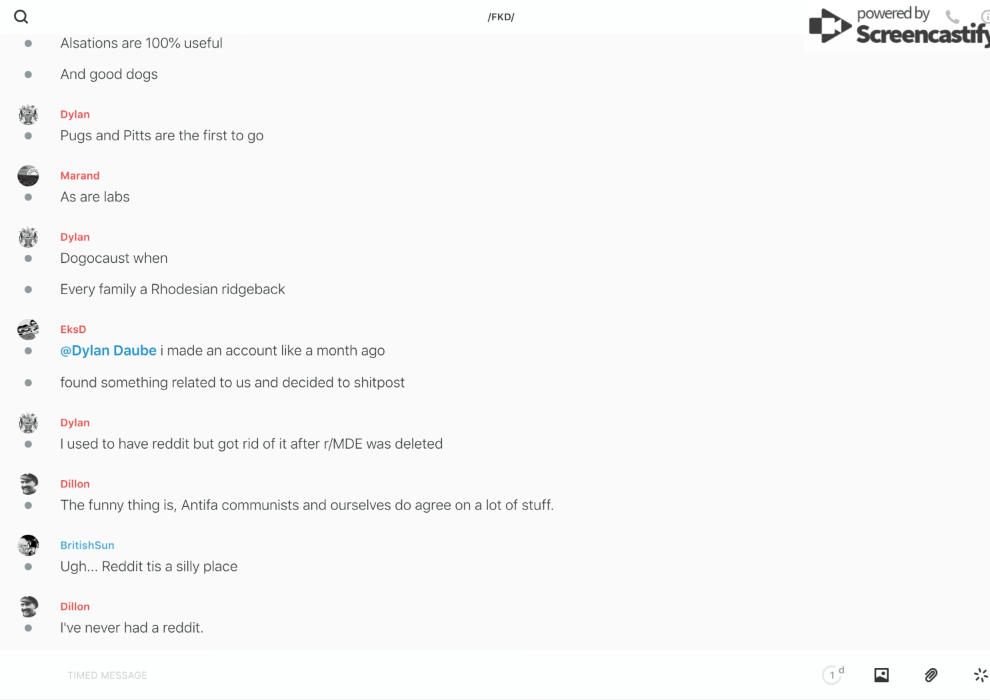Open EksD's profile avatar
Screen dimensions: 990x700
28,329
